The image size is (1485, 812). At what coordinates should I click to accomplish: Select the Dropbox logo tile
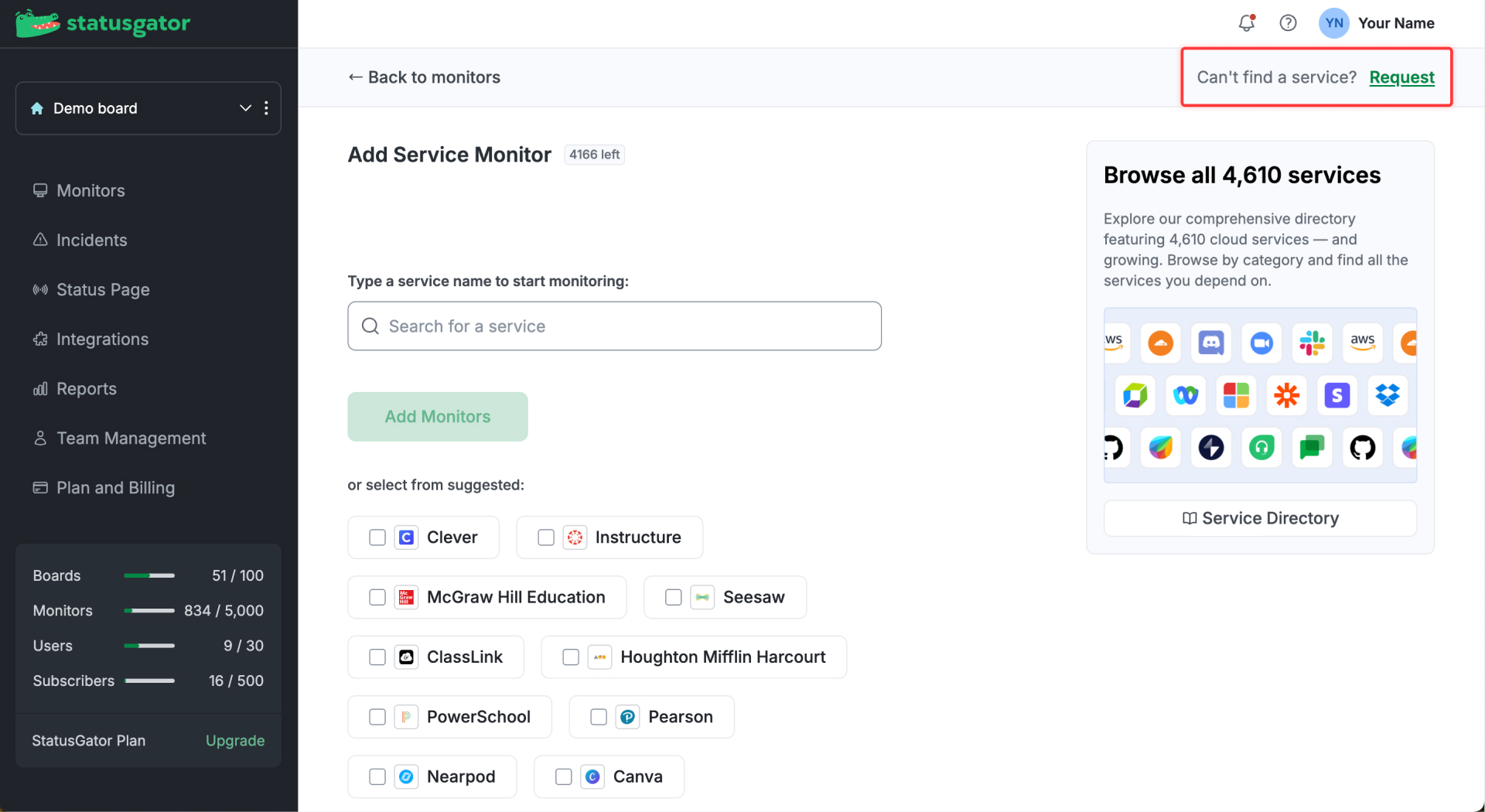point(1388,395)
